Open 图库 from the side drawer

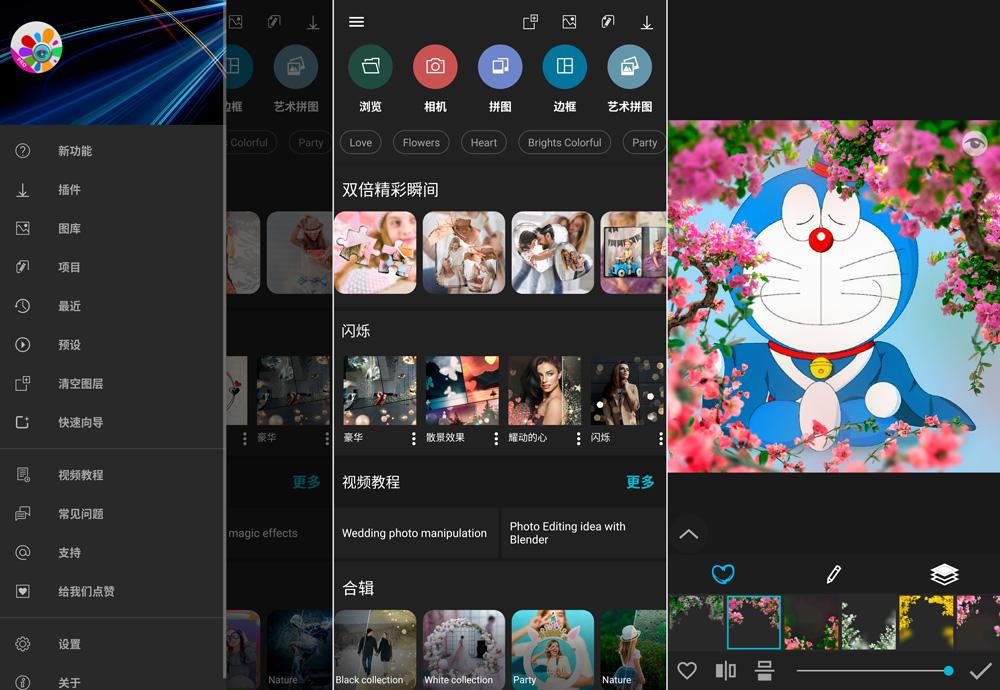coord(112,228)
